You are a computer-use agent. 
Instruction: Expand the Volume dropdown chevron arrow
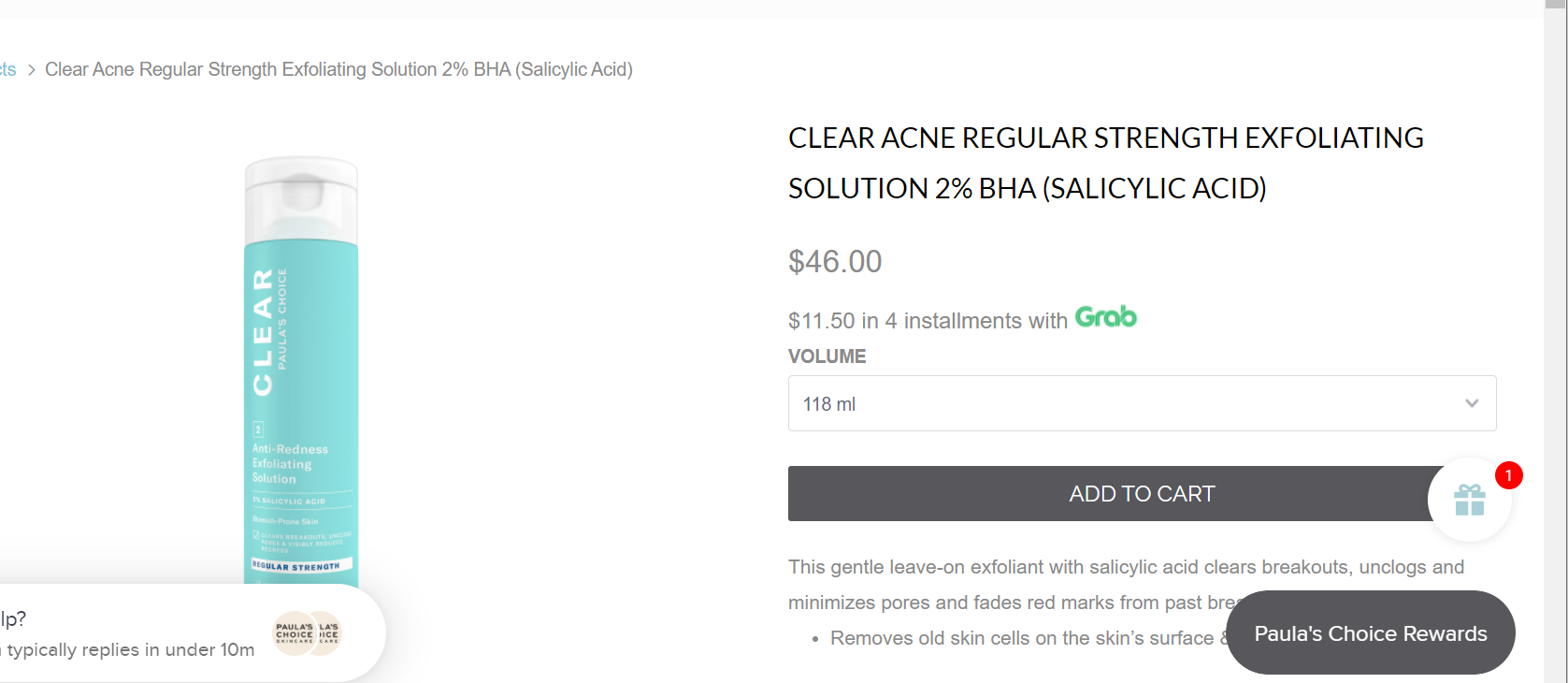1472,403
